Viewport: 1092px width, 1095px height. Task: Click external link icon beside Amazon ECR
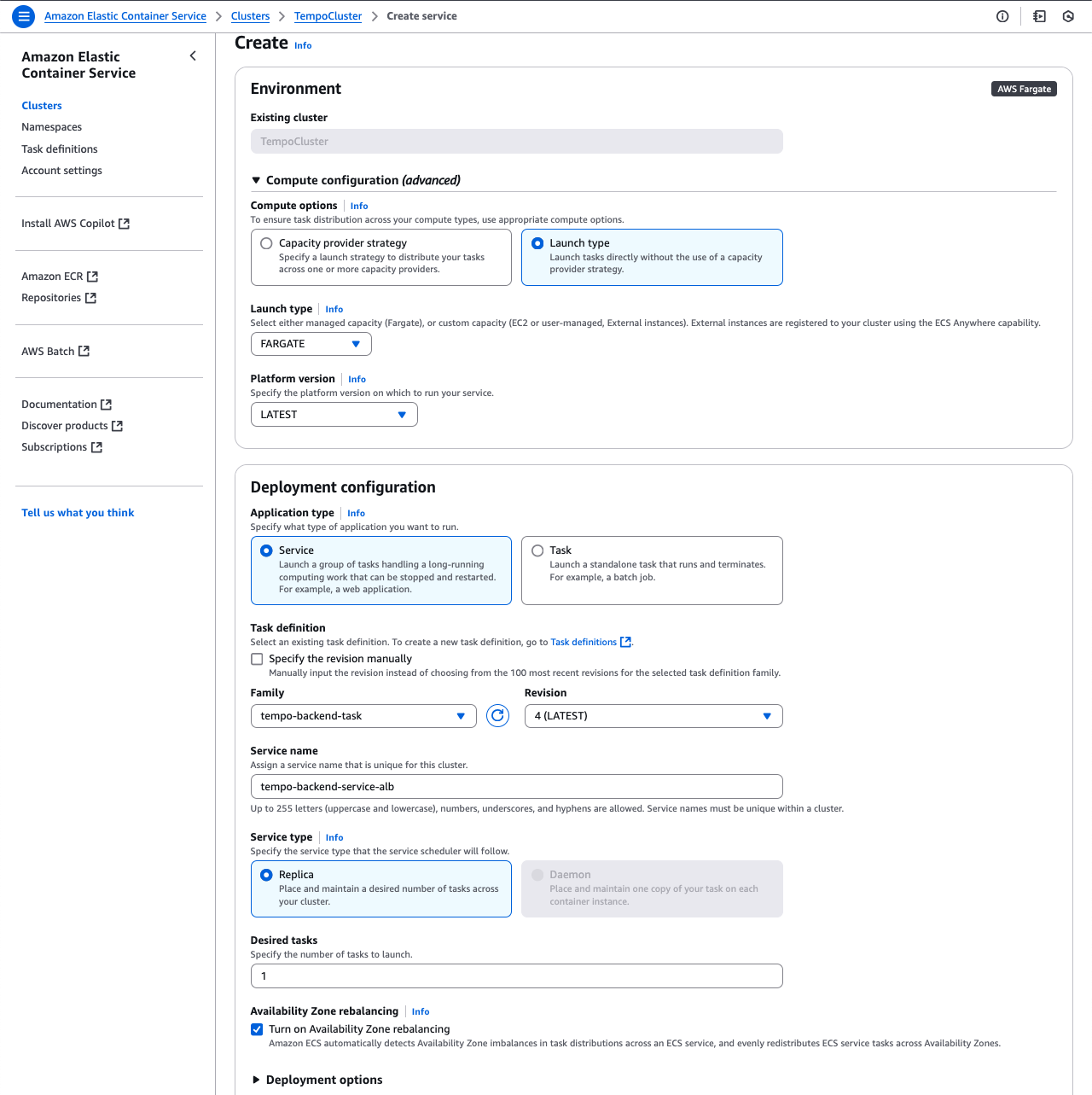[x=92, y=277]
